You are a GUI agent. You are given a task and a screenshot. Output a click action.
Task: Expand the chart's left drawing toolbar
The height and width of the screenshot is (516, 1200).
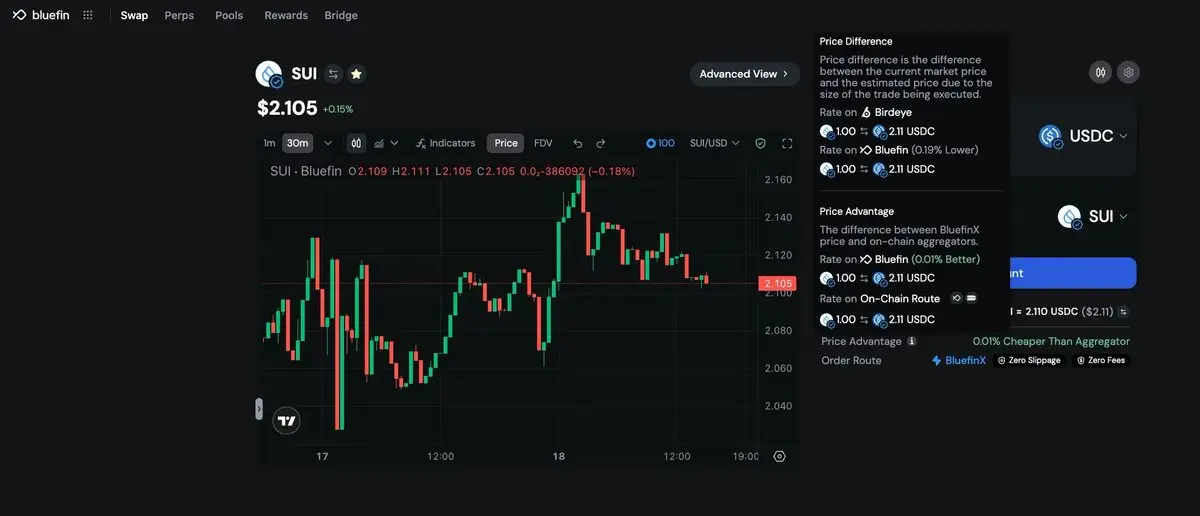pos(259,409)
